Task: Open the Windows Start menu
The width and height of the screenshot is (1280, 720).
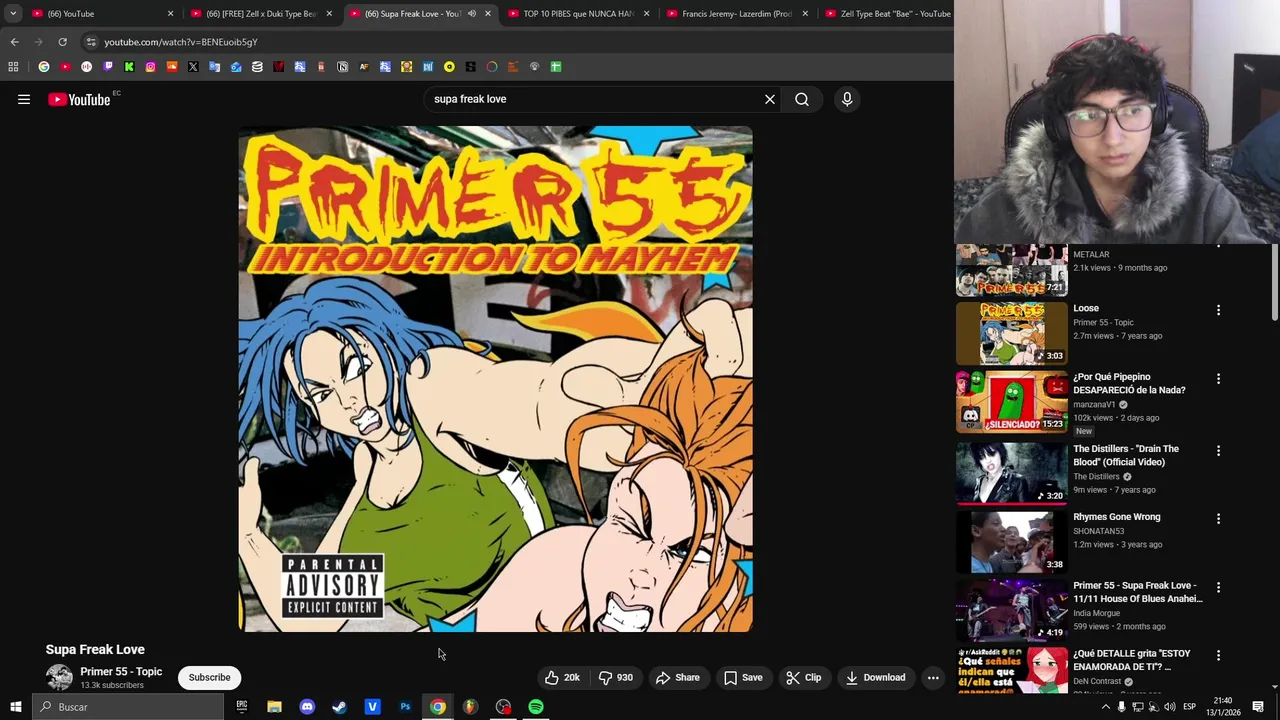Action: pyautogui.click(x=15, y=707)
